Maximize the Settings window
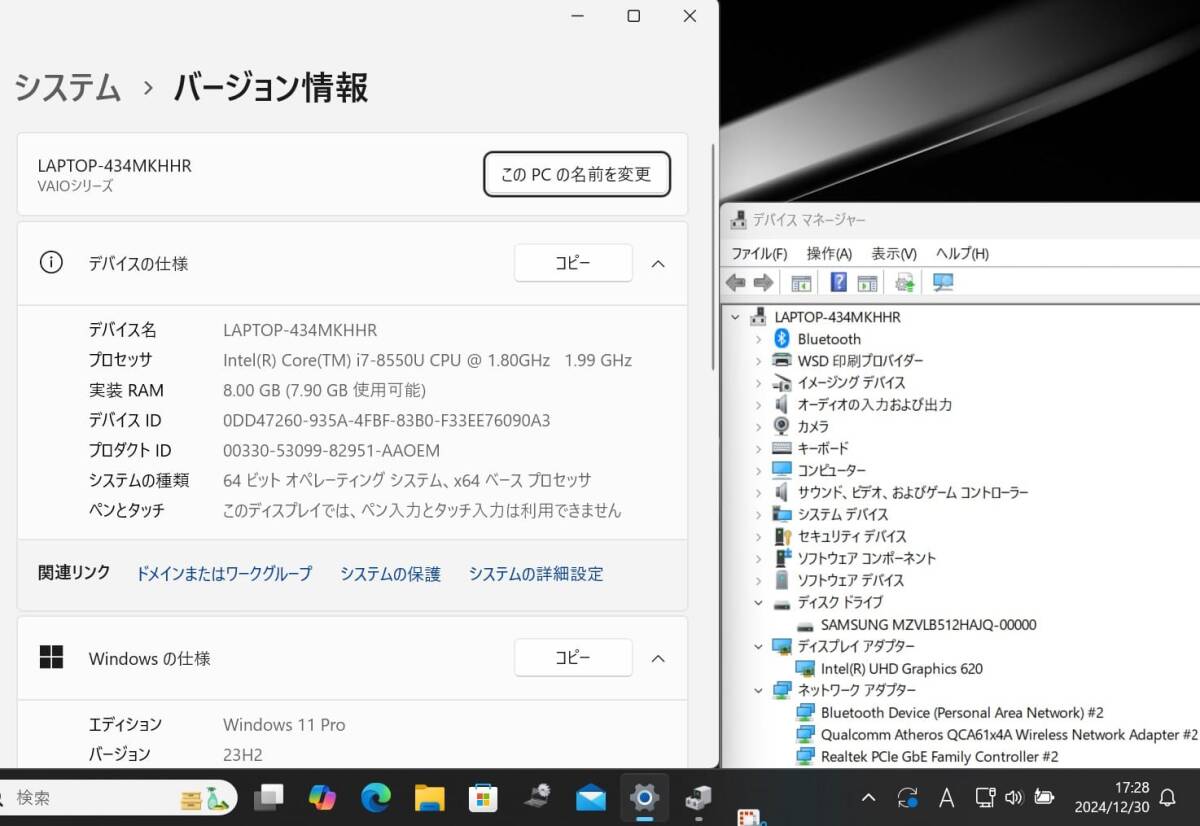This screenshot has width=1200, height=826. 634,16
